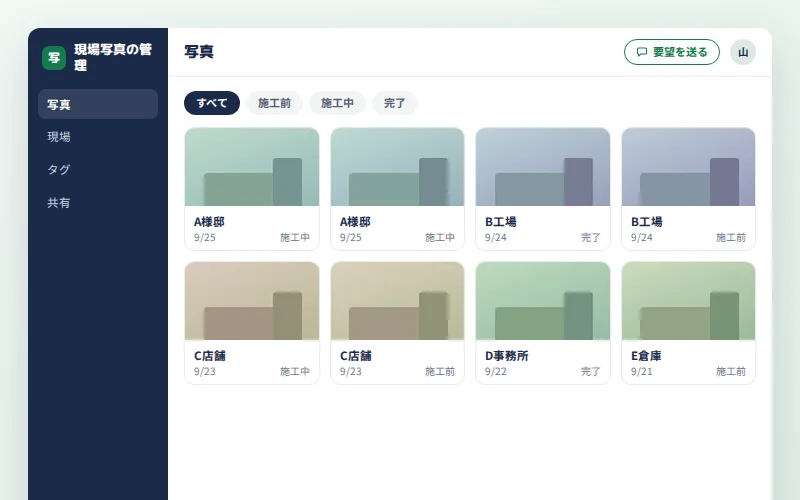Image resolution: width=800 pixels, height=500 pixels.
Task: Click 完了 status on the B工場 card
Action: click(x=590, y=237)
